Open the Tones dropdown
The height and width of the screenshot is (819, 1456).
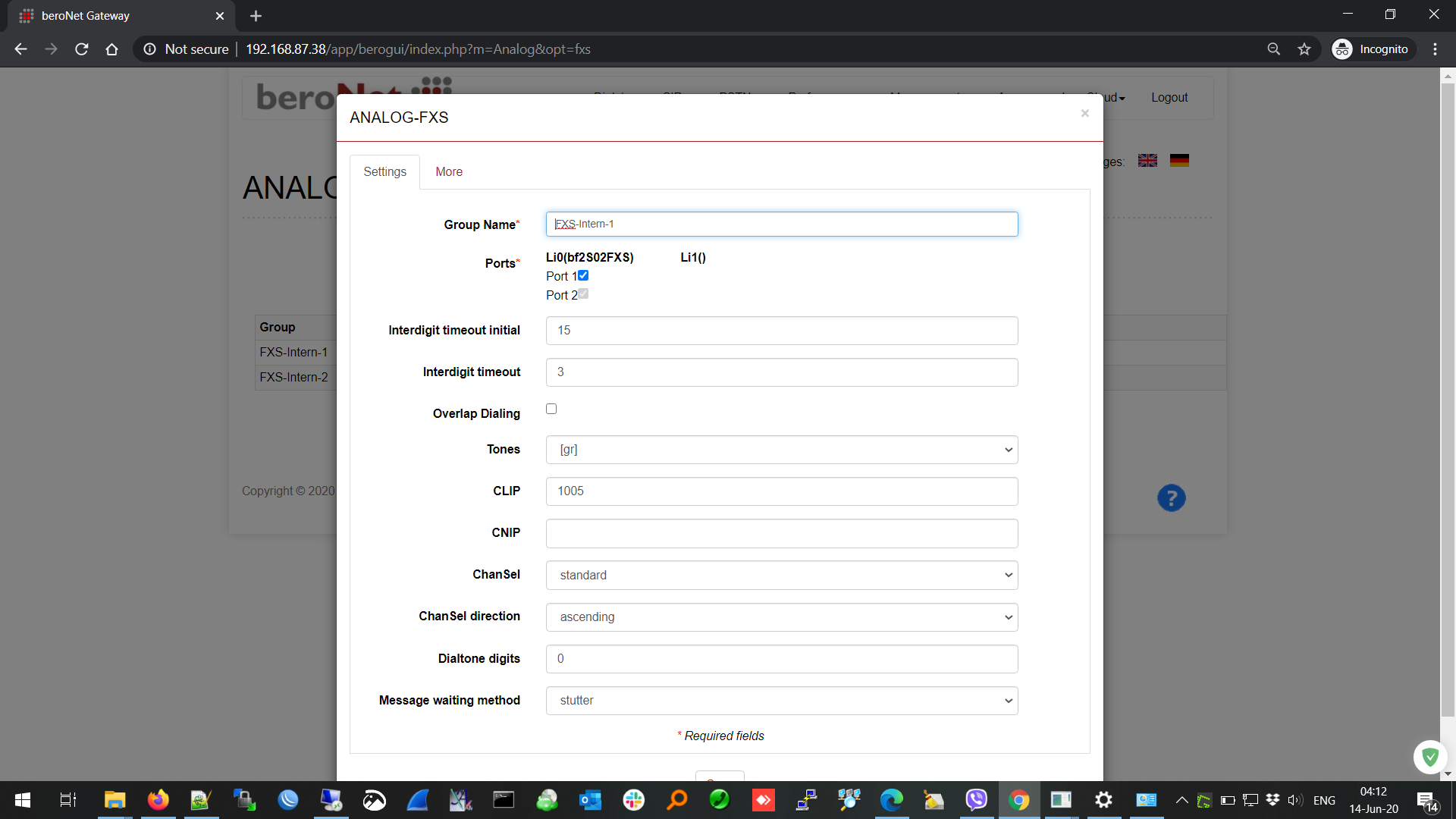[x=781, y=450]
